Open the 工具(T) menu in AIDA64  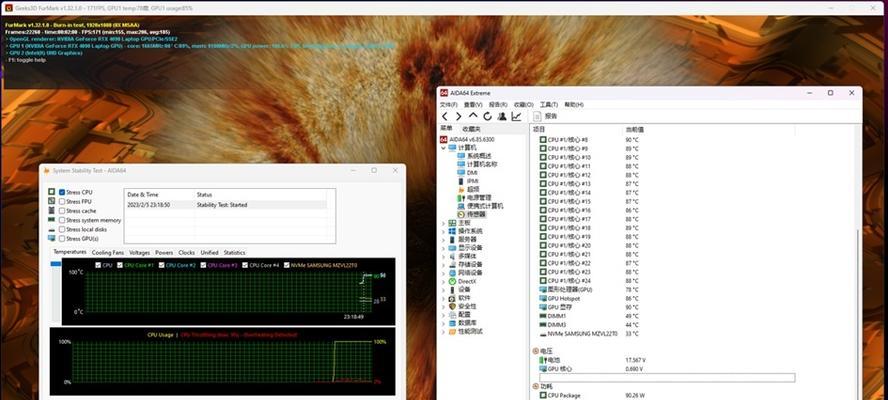549,105
